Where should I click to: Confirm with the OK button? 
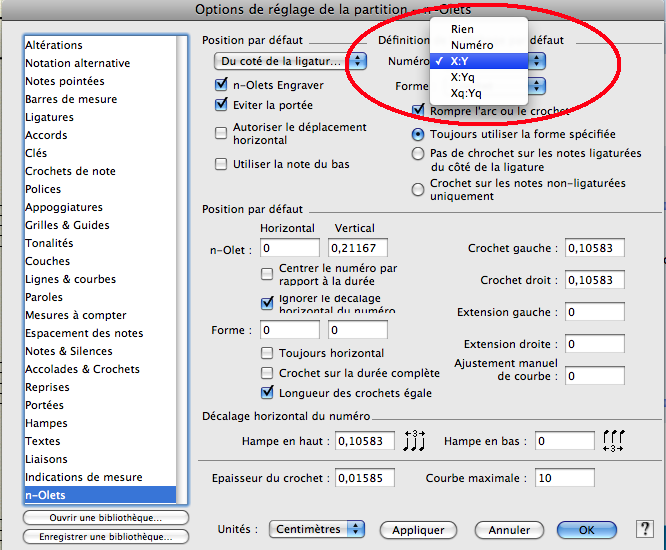tap(587, 529)
